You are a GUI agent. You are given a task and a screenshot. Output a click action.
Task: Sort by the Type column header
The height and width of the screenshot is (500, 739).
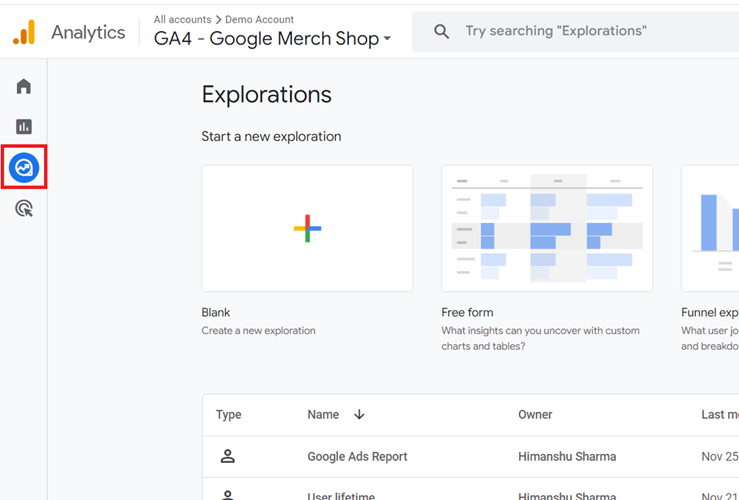point(229,414)
